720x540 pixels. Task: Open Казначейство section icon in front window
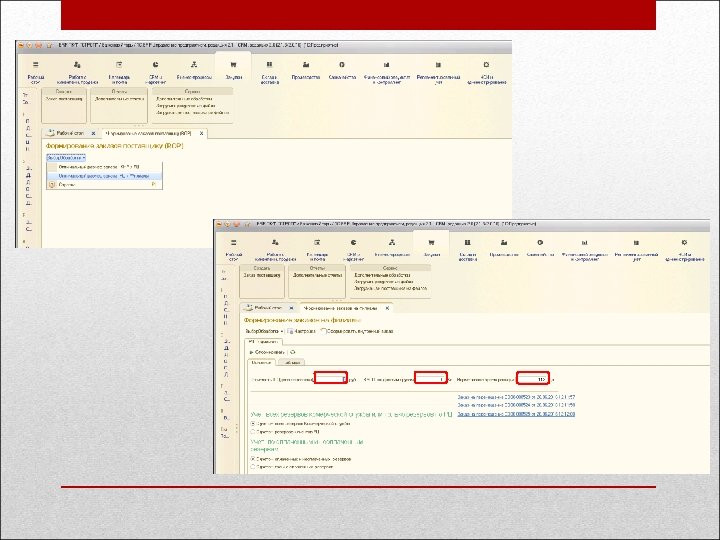tap(540, 242)
